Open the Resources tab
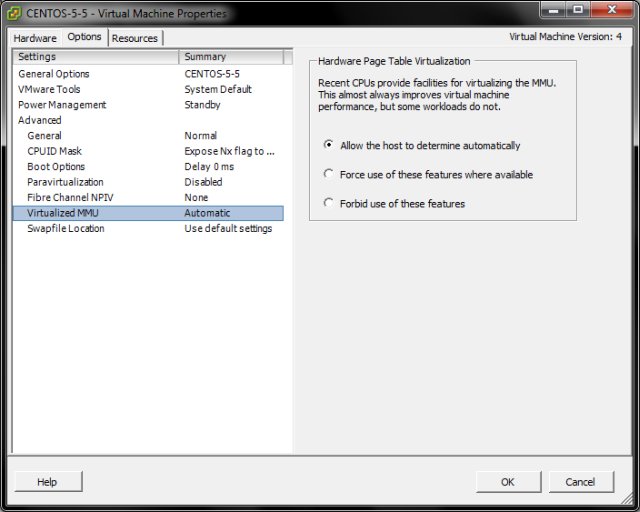 135,38
